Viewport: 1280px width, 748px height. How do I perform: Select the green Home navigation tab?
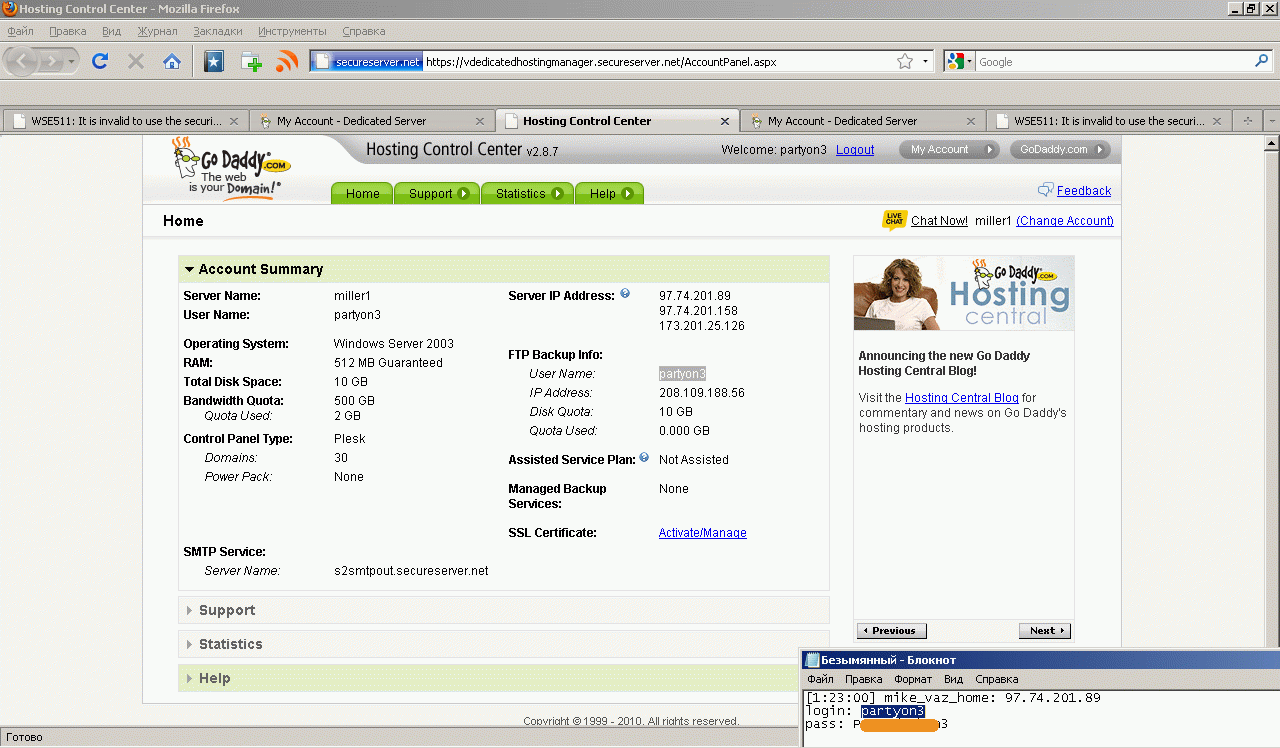(362, 193)
